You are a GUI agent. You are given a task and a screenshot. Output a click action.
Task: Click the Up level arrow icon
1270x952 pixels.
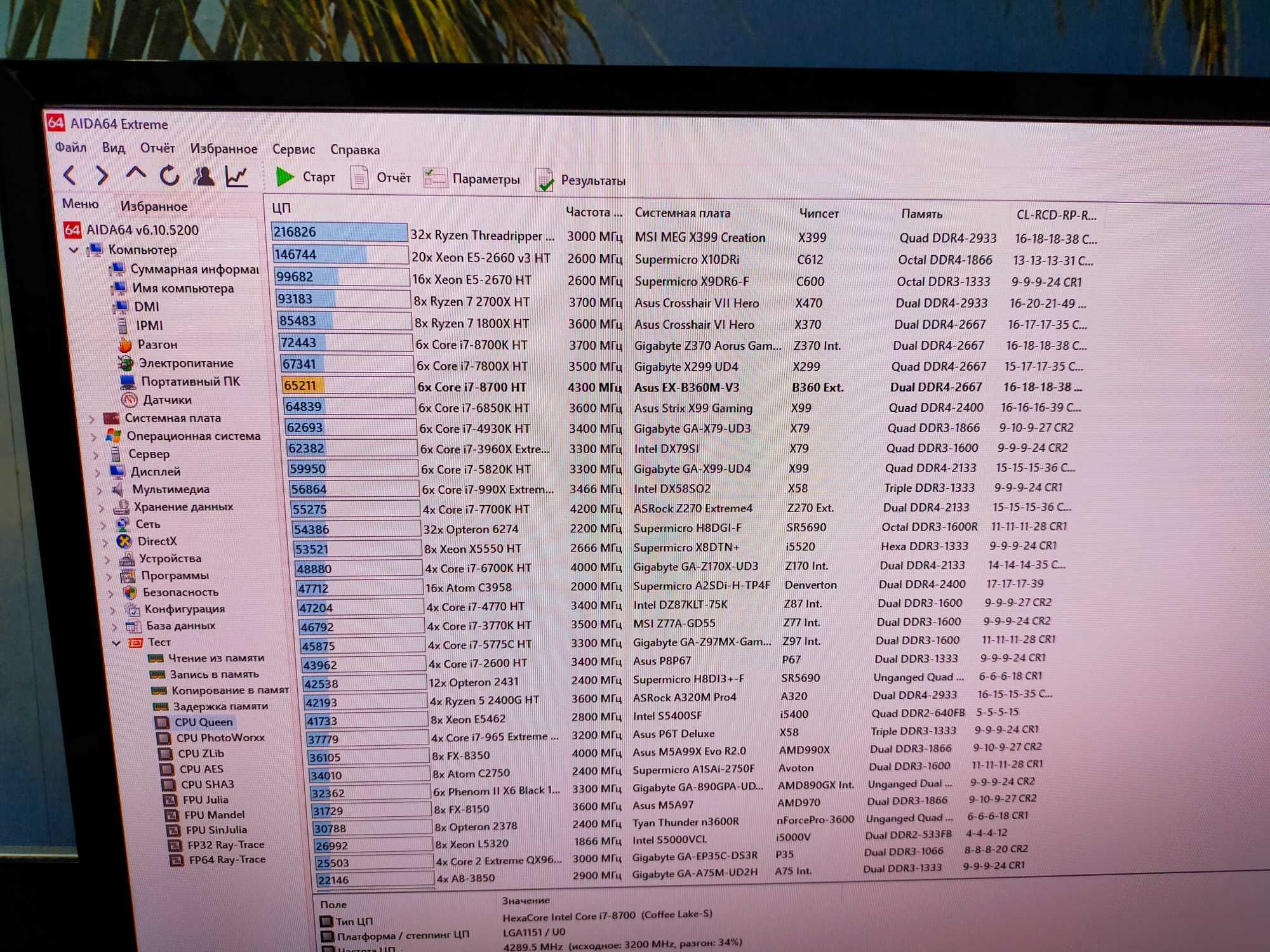[136, 173]
